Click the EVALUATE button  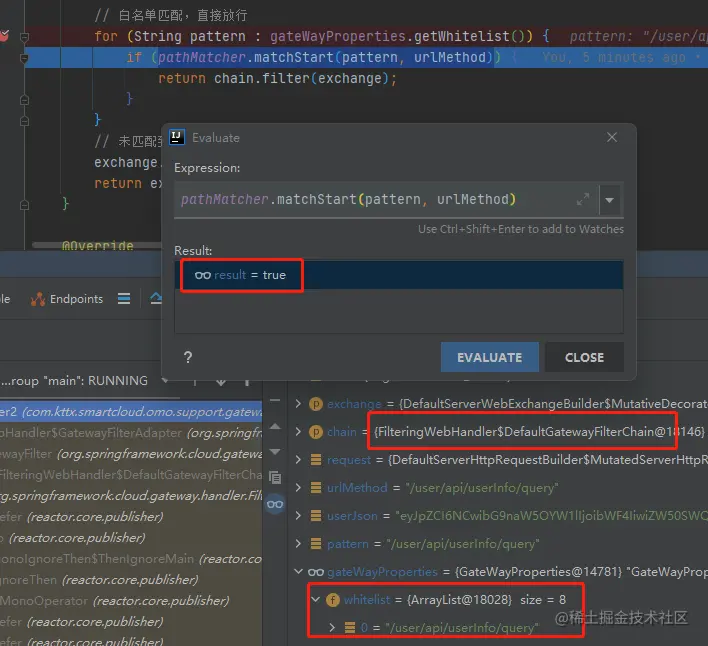(x=489, y=357)
